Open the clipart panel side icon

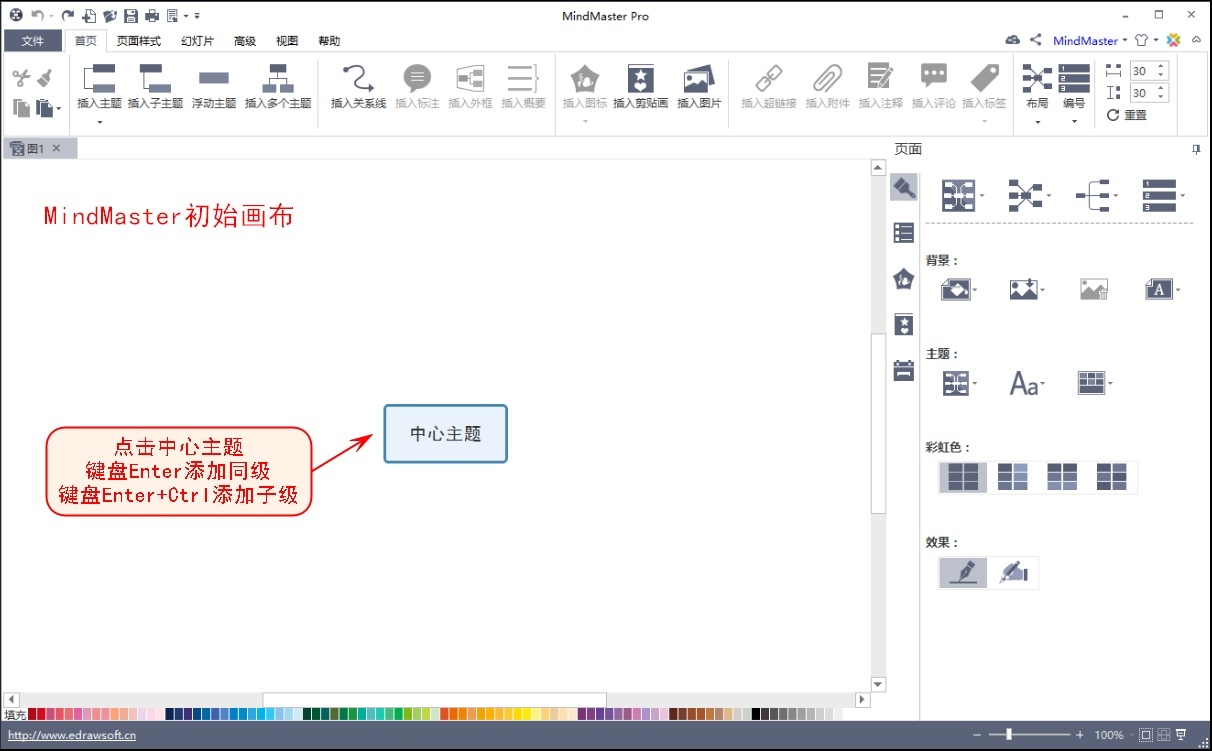(x=904, y=324)
